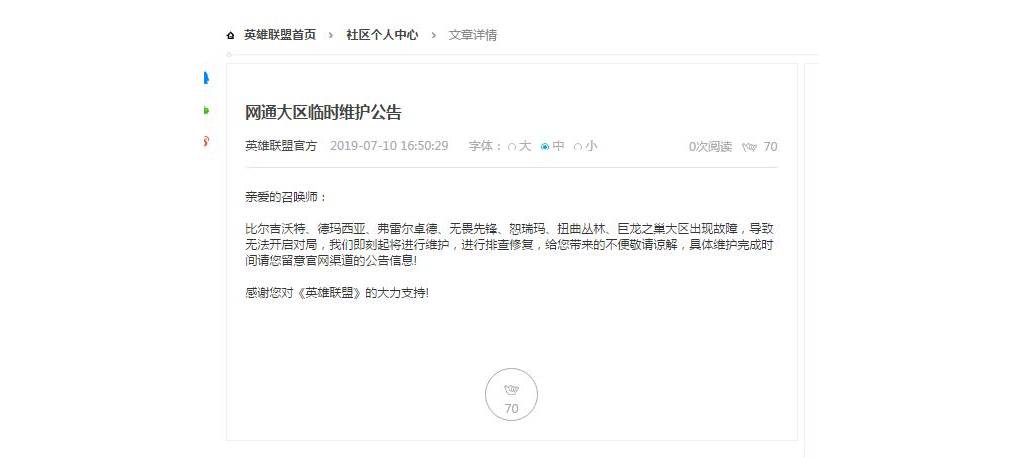Screen dimensions: 1024x458
Task: Click the home icon in the breadcrumb
Action: coord(230,35)
